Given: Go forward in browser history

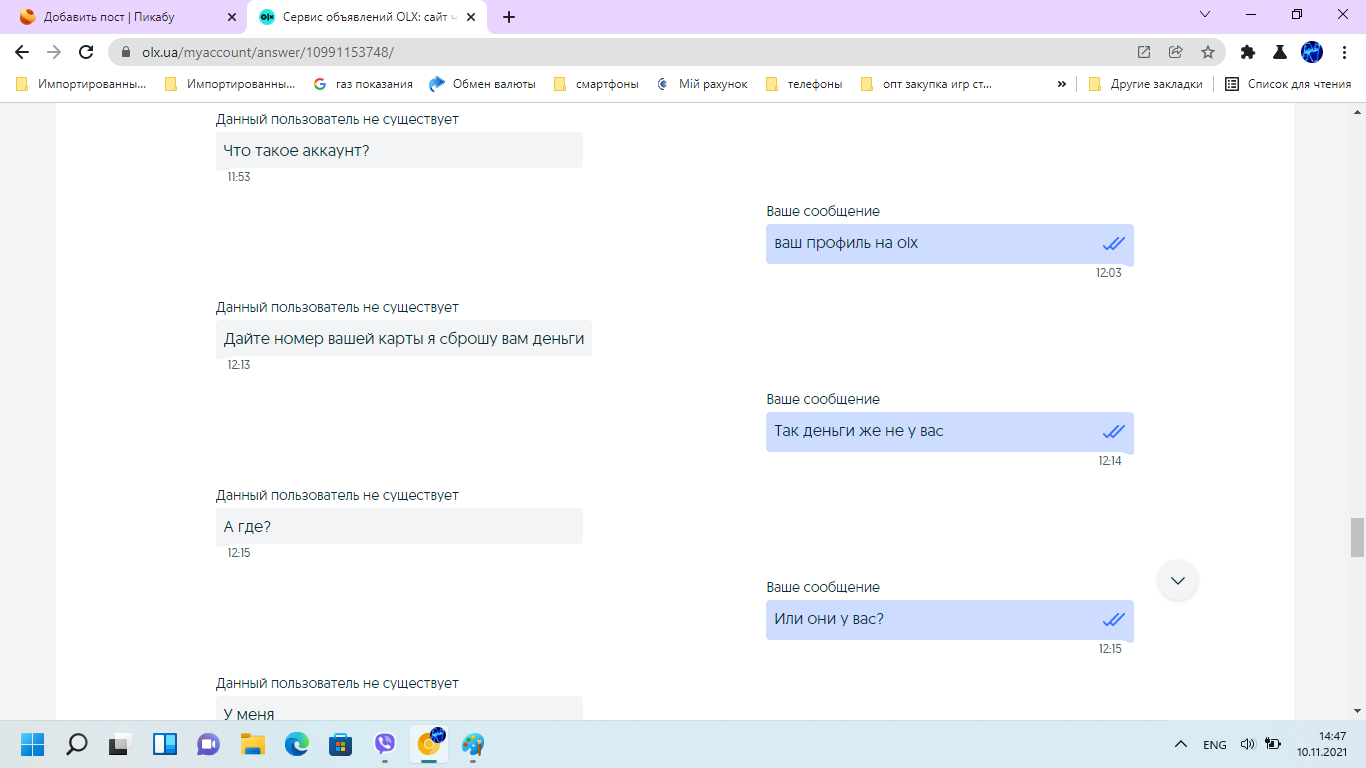Looking at the screenshot, I should (54, 52).
